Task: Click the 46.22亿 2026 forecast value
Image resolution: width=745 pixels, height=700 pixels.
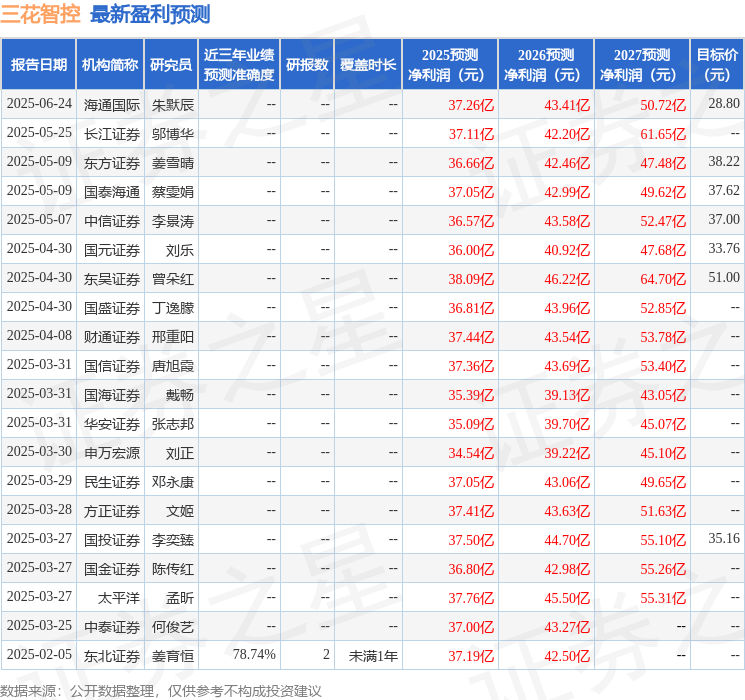Action: 567,279
